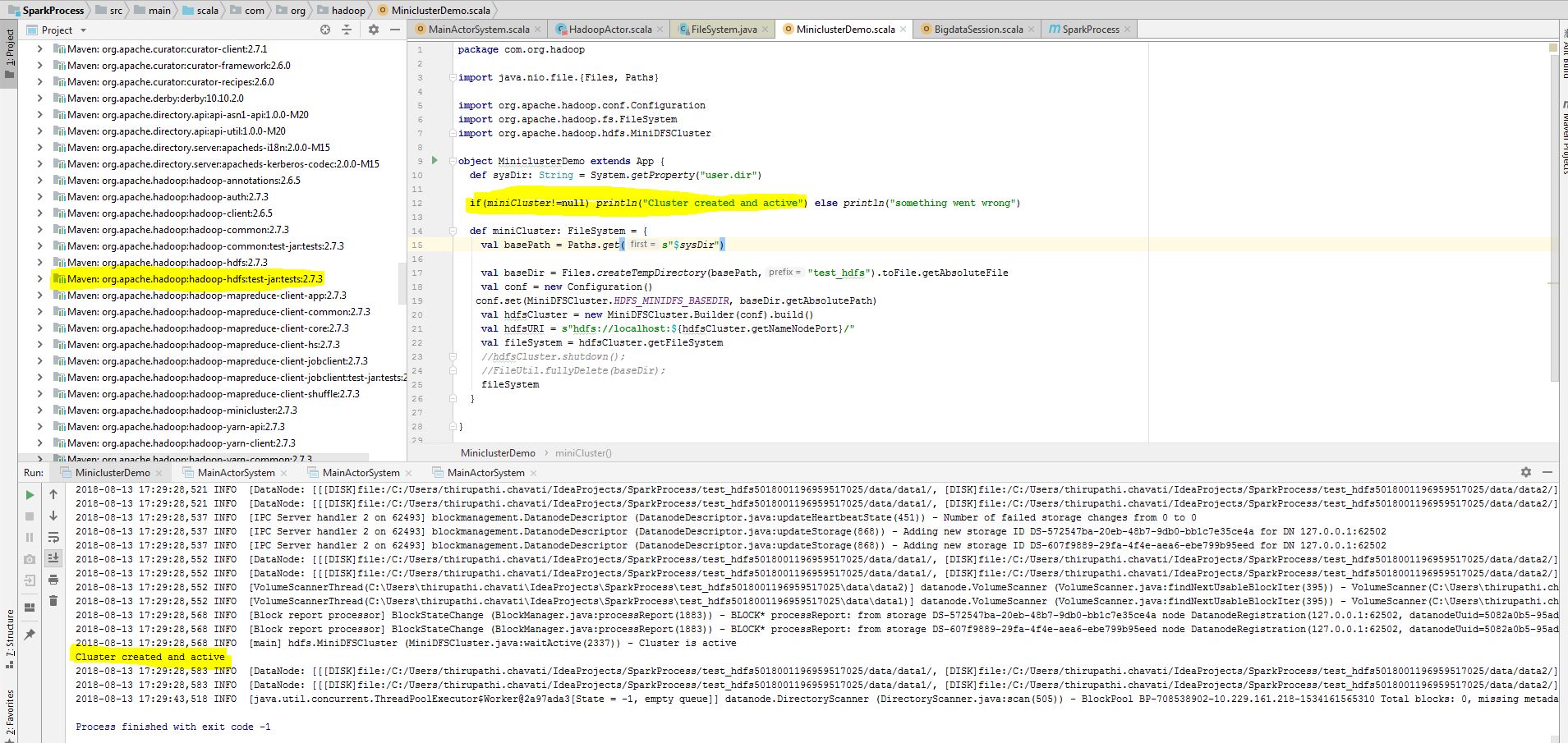This screenshot has width=1568, height=743.
Task: Click SparkProcess breadcrumb in navigation bar
Action: tap(46, 10)
